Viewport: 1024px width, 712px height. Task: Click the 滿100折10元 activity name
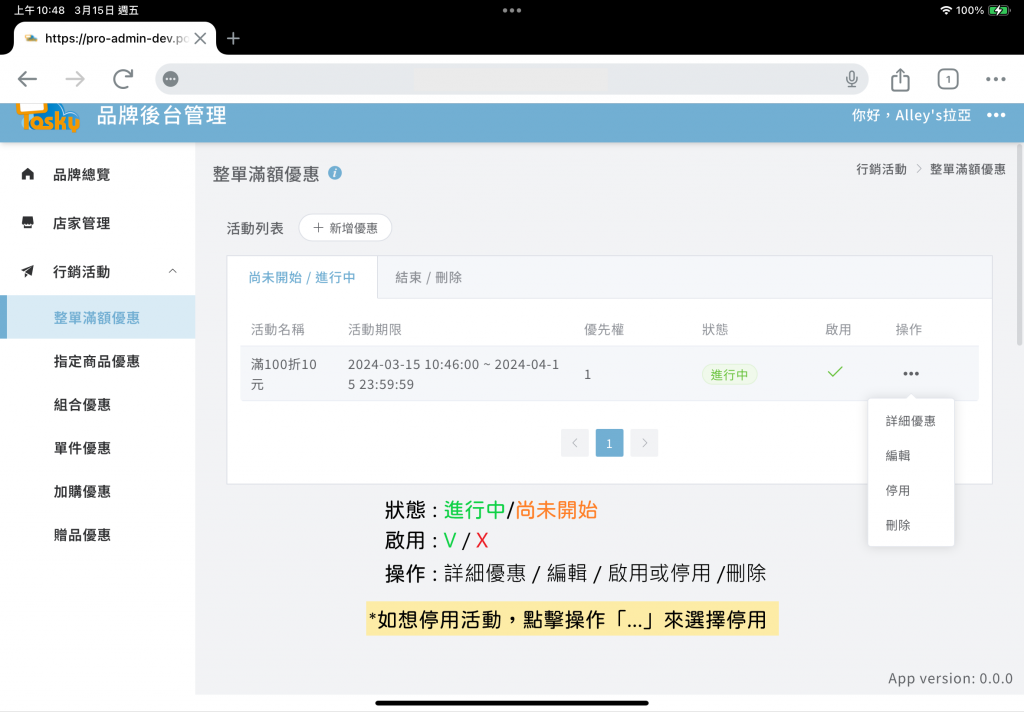pos(284,374)
